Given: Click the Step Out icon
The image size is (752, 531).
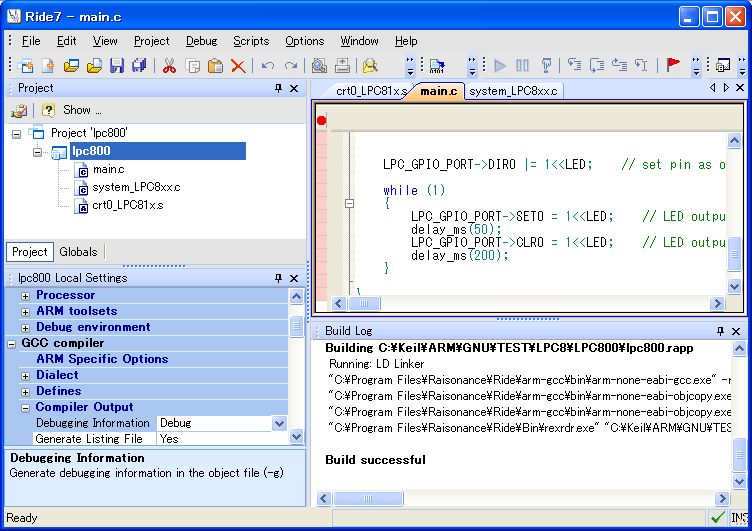Looking at the screenshot, I should pos(619,64).
